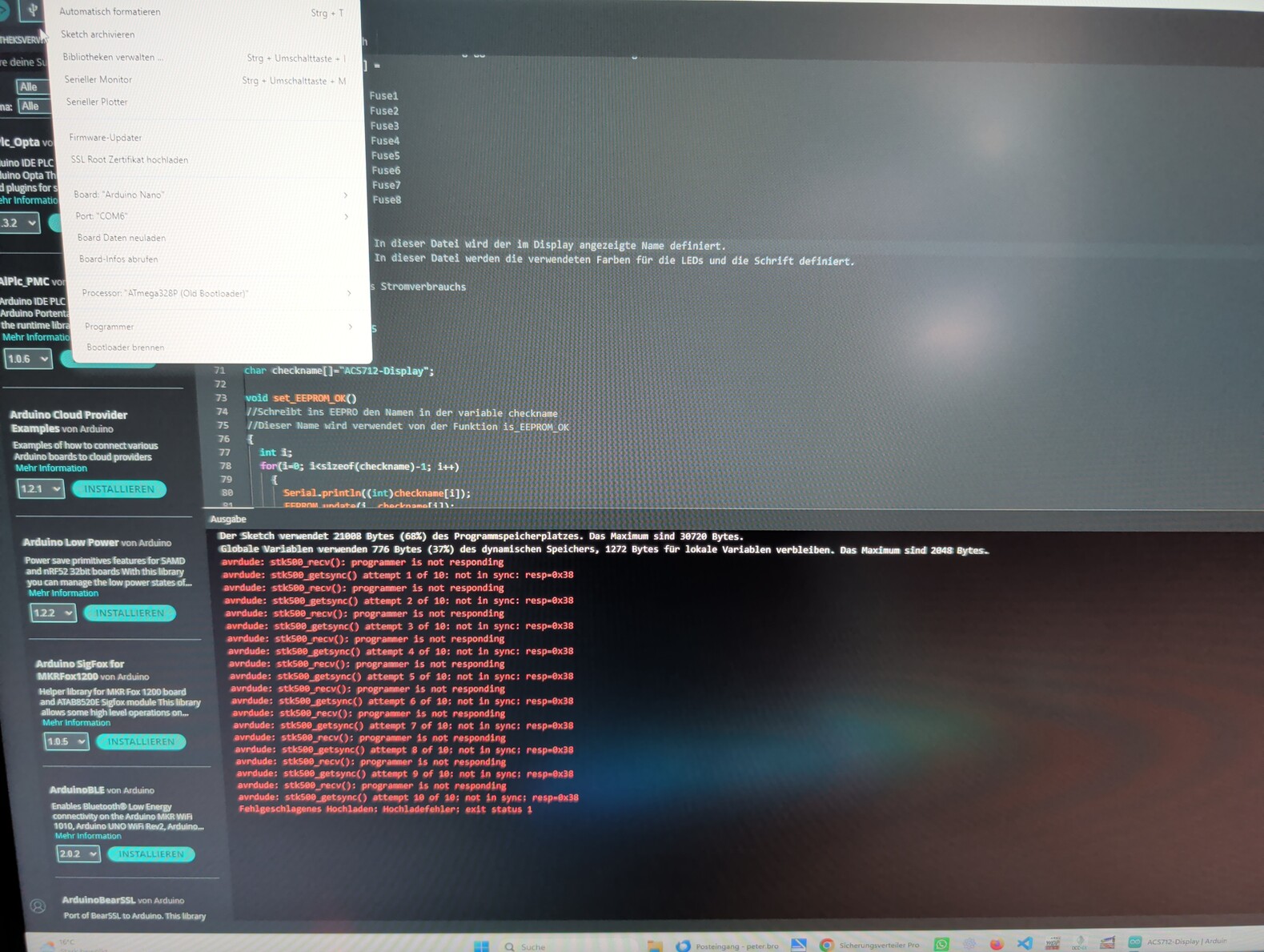The width and height of the screenshot is (1264, 952).
Task: Expand the Processor ATmega328P submenu
Action: click(217, 293)
